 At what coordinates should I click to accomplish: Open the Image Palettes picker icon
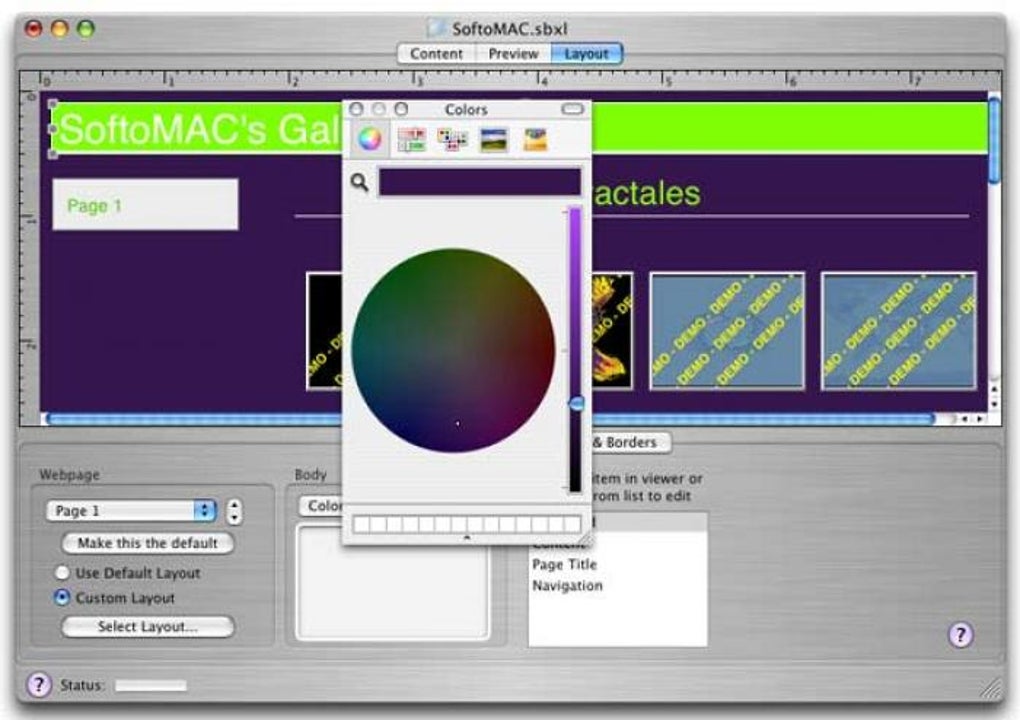494,138
